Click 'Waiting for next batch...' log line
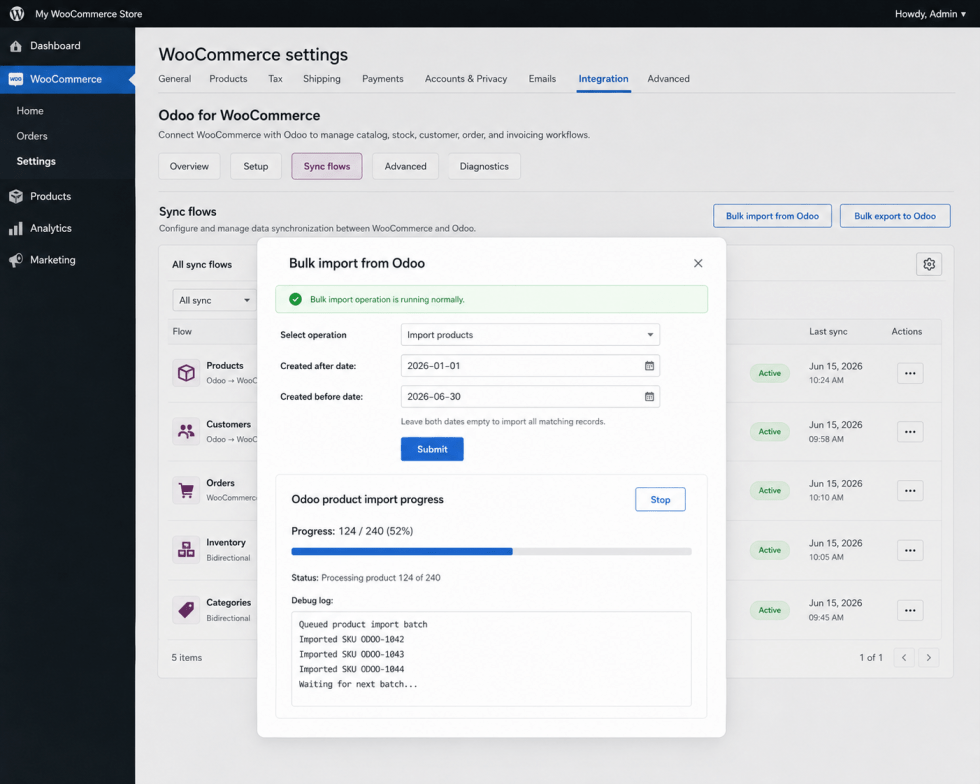This screenshot has width=980, height=784. 358,684
